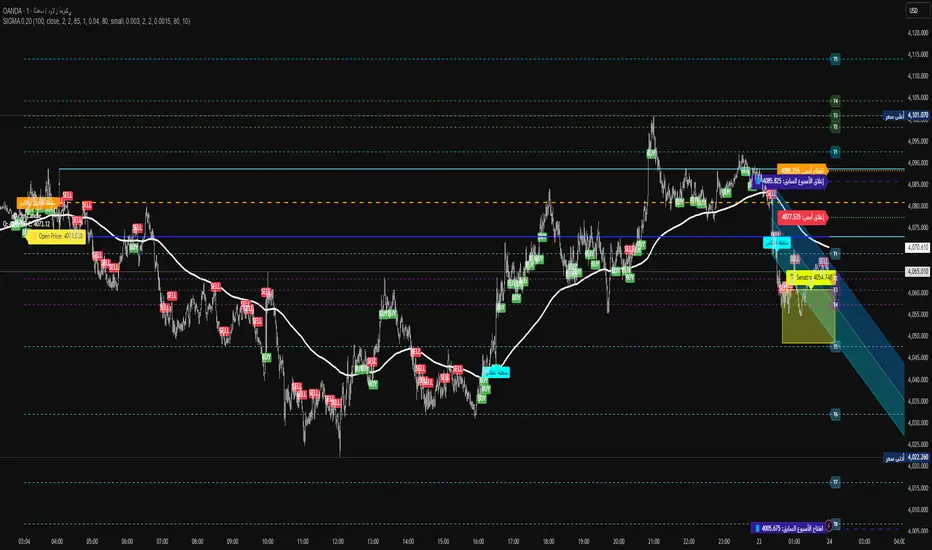This screenshot has height=550, width=932.
Task: Click the 23:00 time axis label
Action: pyautogui.click(x=724, y=542)
